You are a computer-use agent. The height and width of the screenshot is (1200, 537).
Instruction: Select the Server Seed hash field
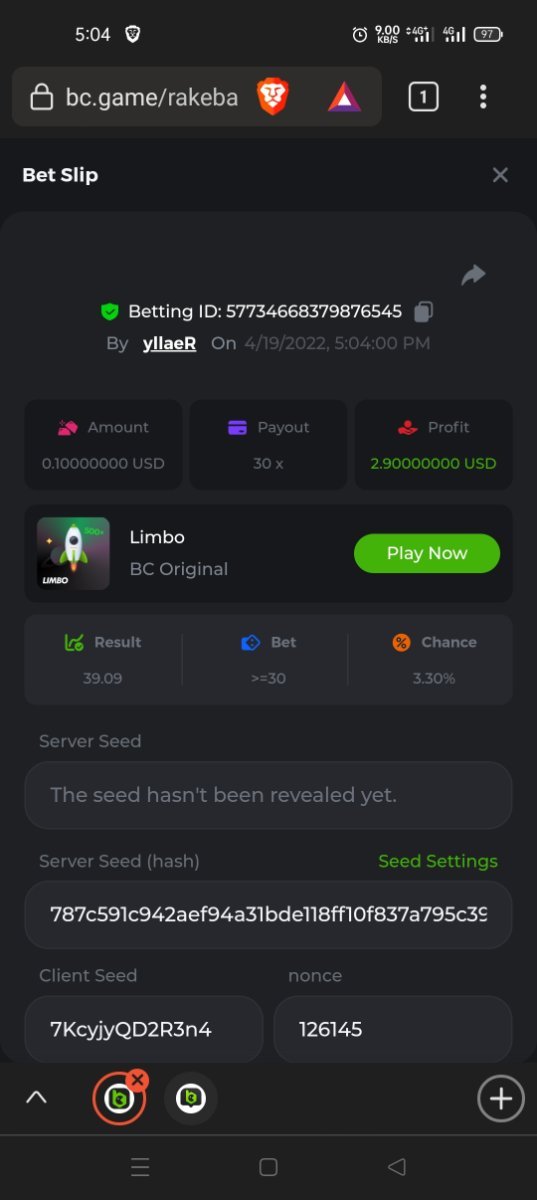coord(268,914)
